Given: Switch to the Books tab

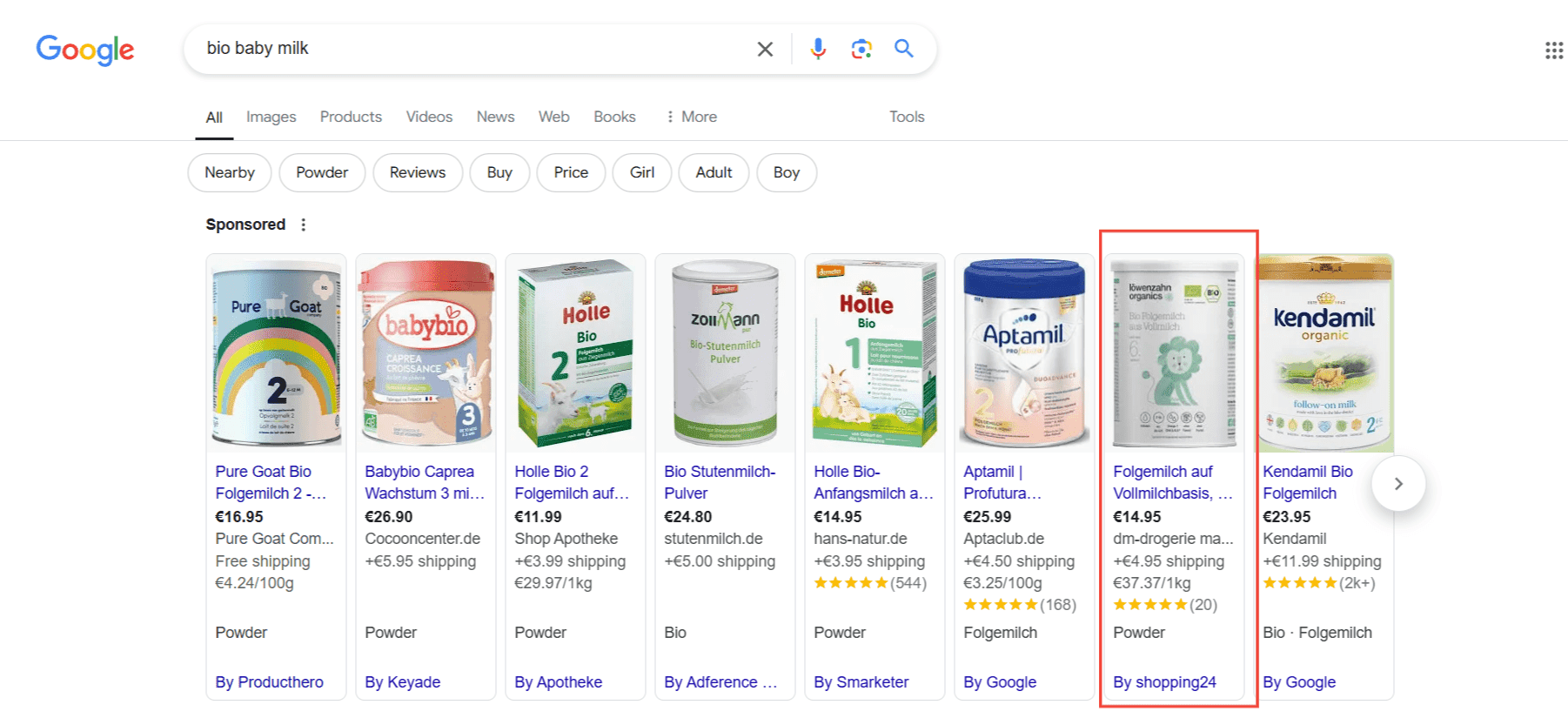Looking at the screenshot, I should coord(614,117).
